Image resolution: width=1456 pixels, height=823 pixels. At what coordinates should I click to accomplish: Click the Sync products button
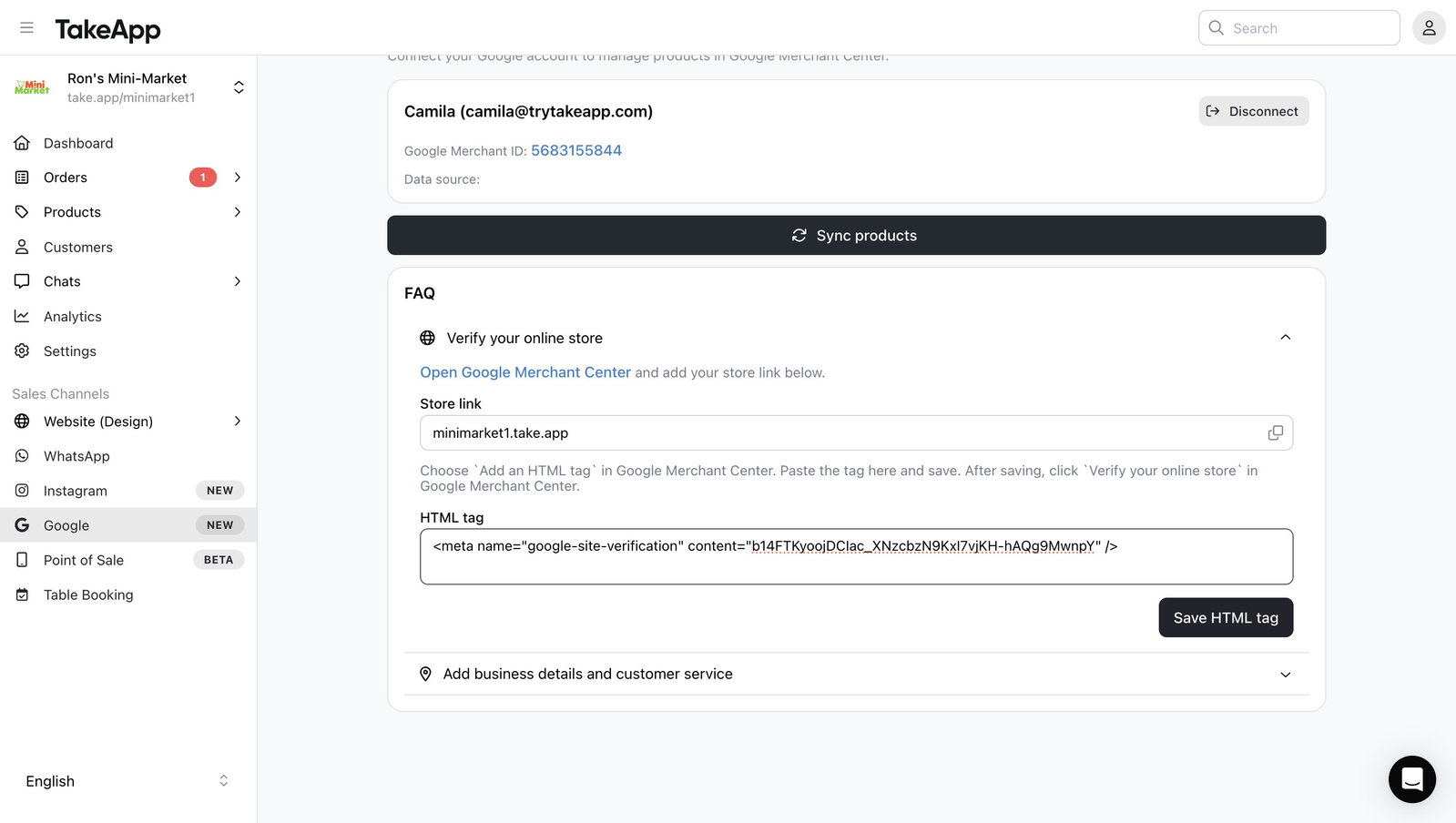(856, 235)
